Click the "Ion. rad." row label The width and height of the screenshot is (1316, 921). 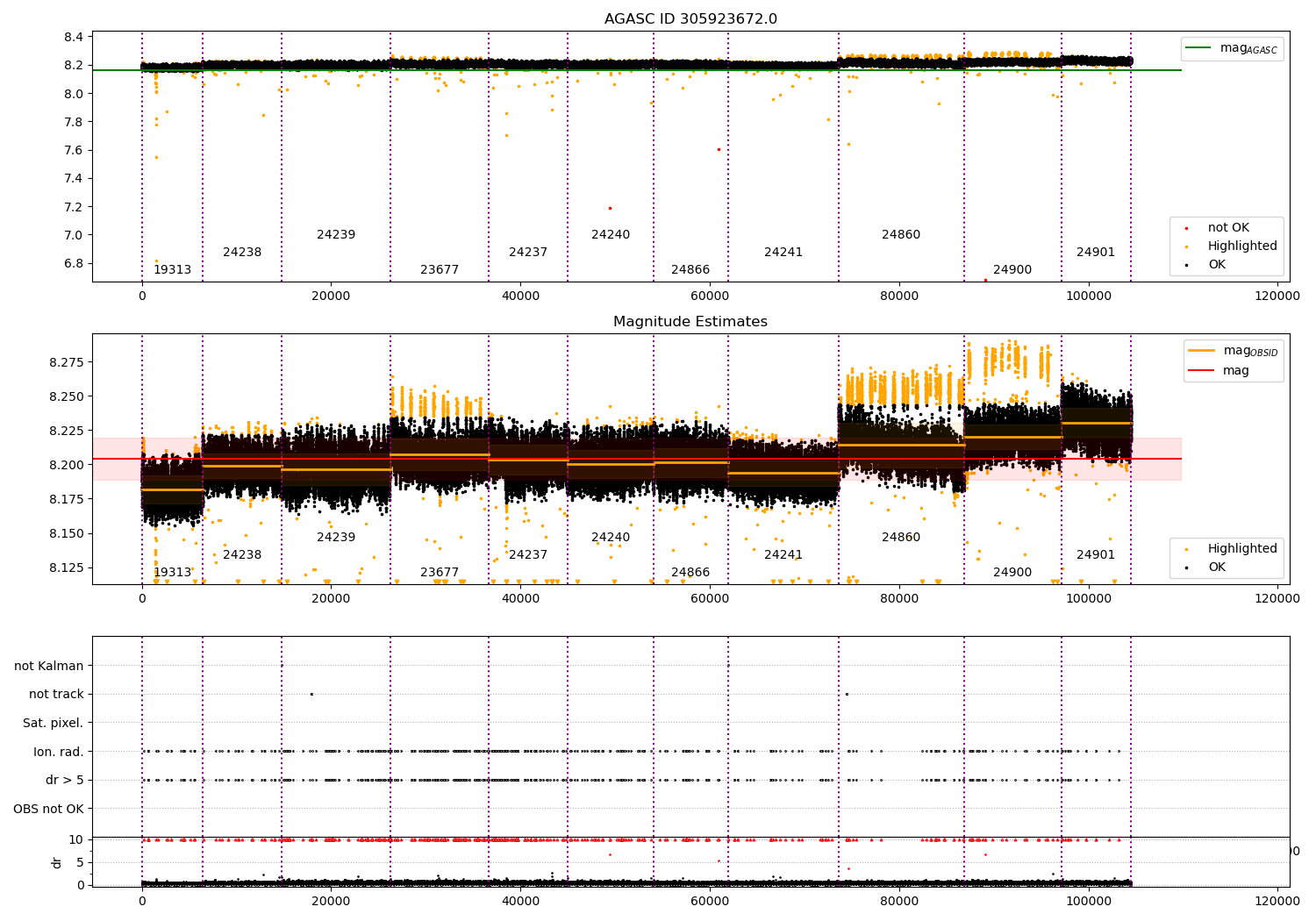pos(59,752)
